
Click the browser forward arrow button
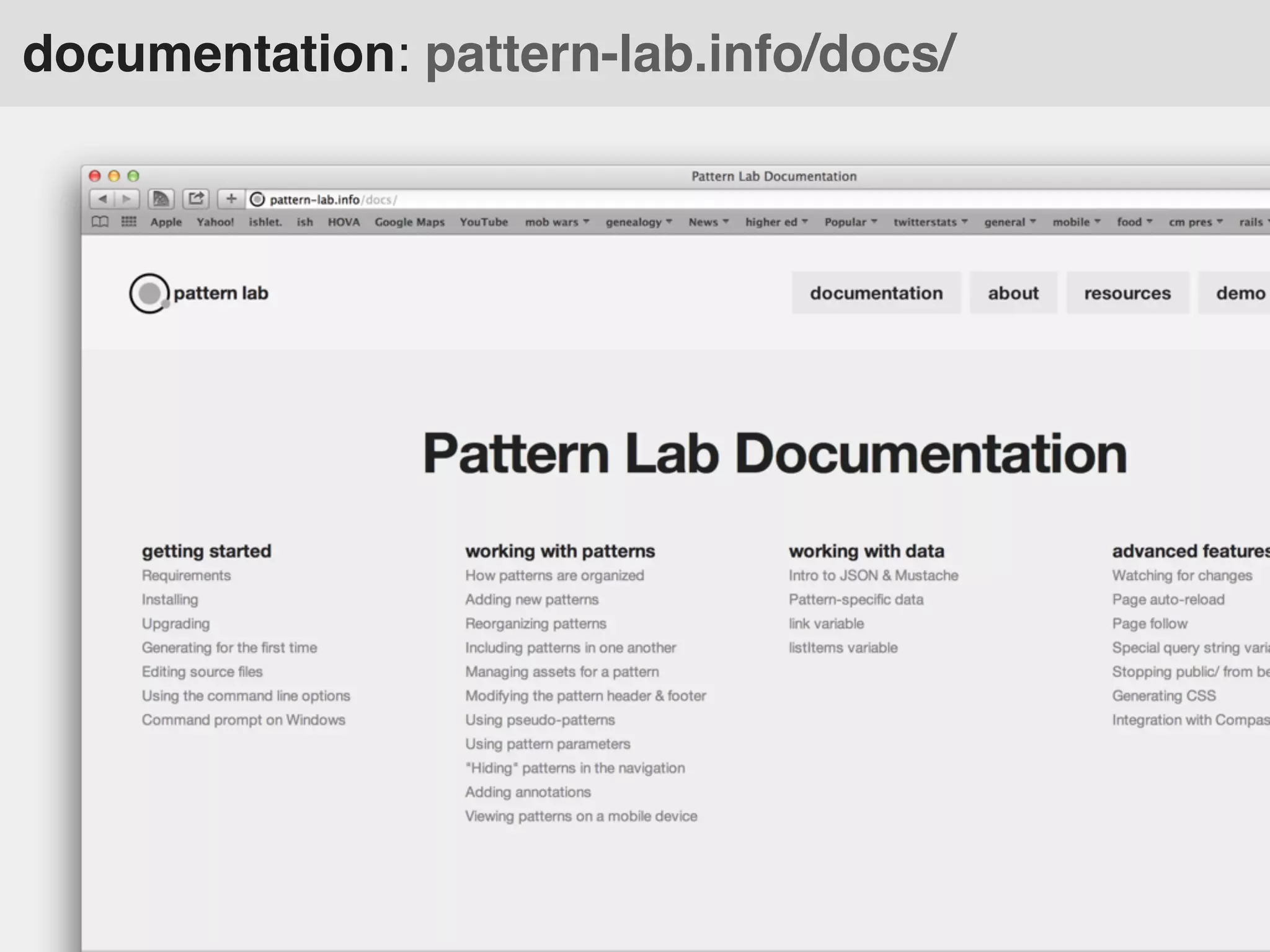coord(127,199)
